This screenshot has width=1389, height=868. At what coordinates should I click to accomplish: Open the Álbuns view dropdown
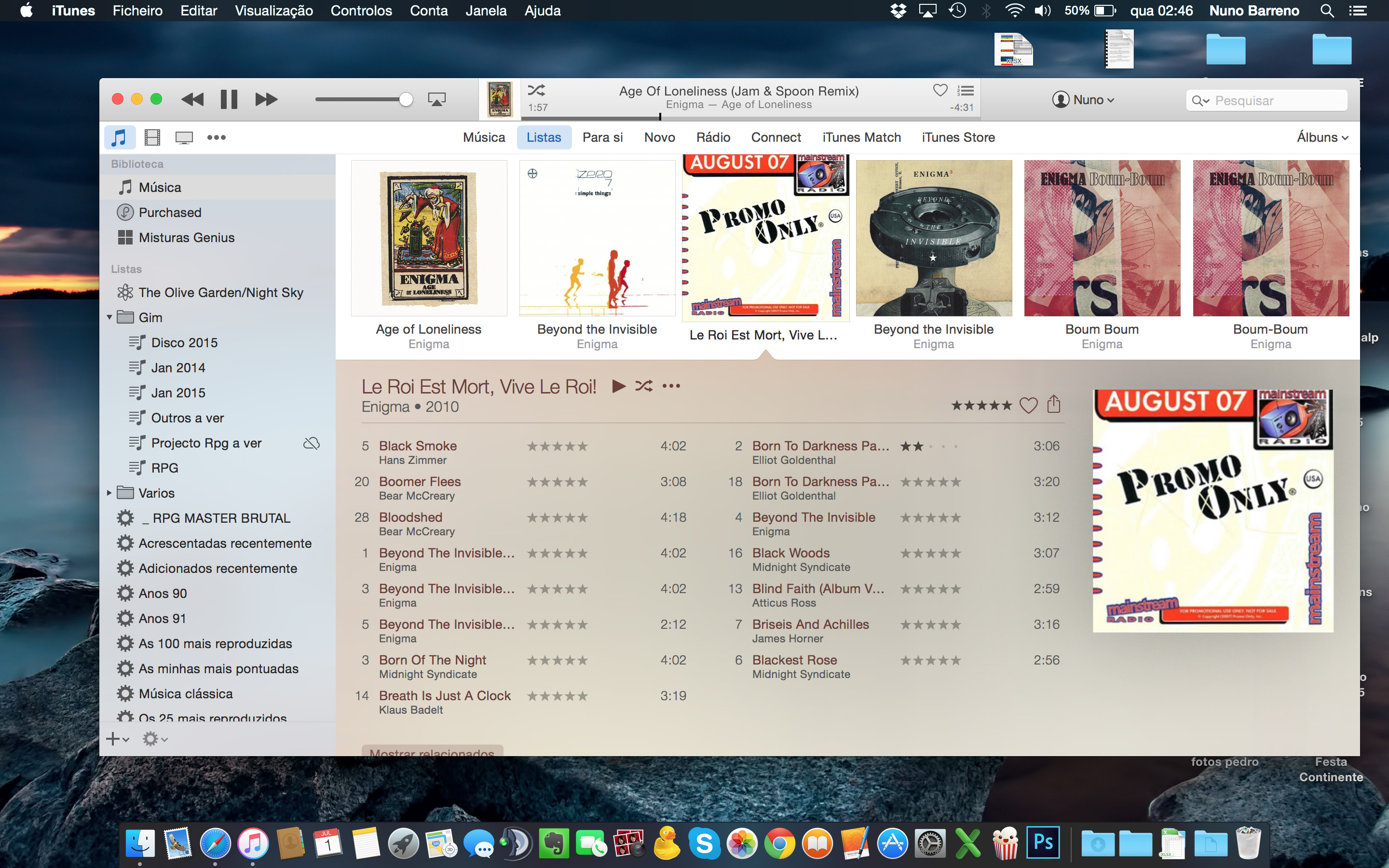pos(1322,137)
